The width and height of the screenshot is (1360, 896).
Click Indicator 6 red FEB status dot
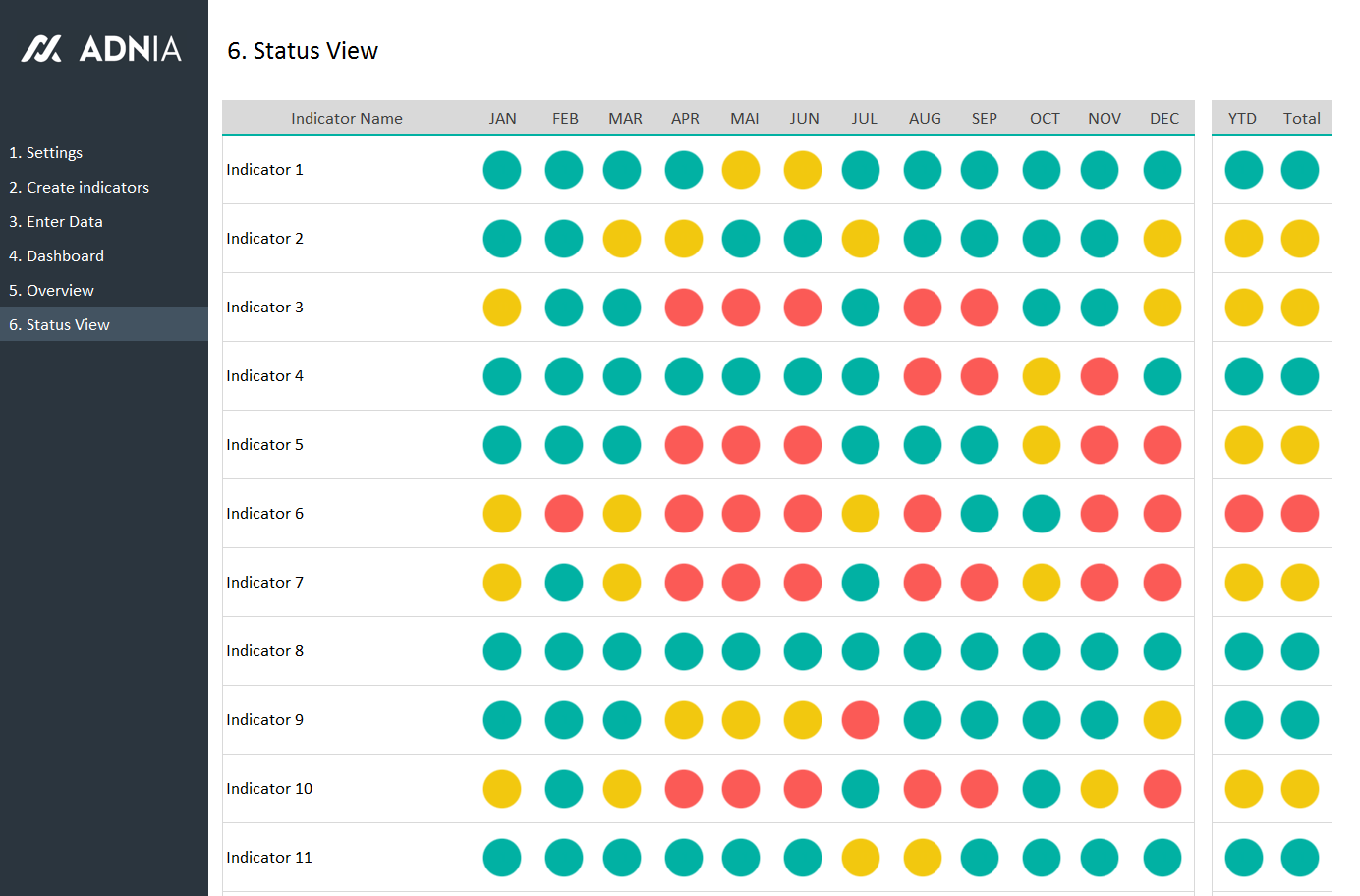coord(564,514)
